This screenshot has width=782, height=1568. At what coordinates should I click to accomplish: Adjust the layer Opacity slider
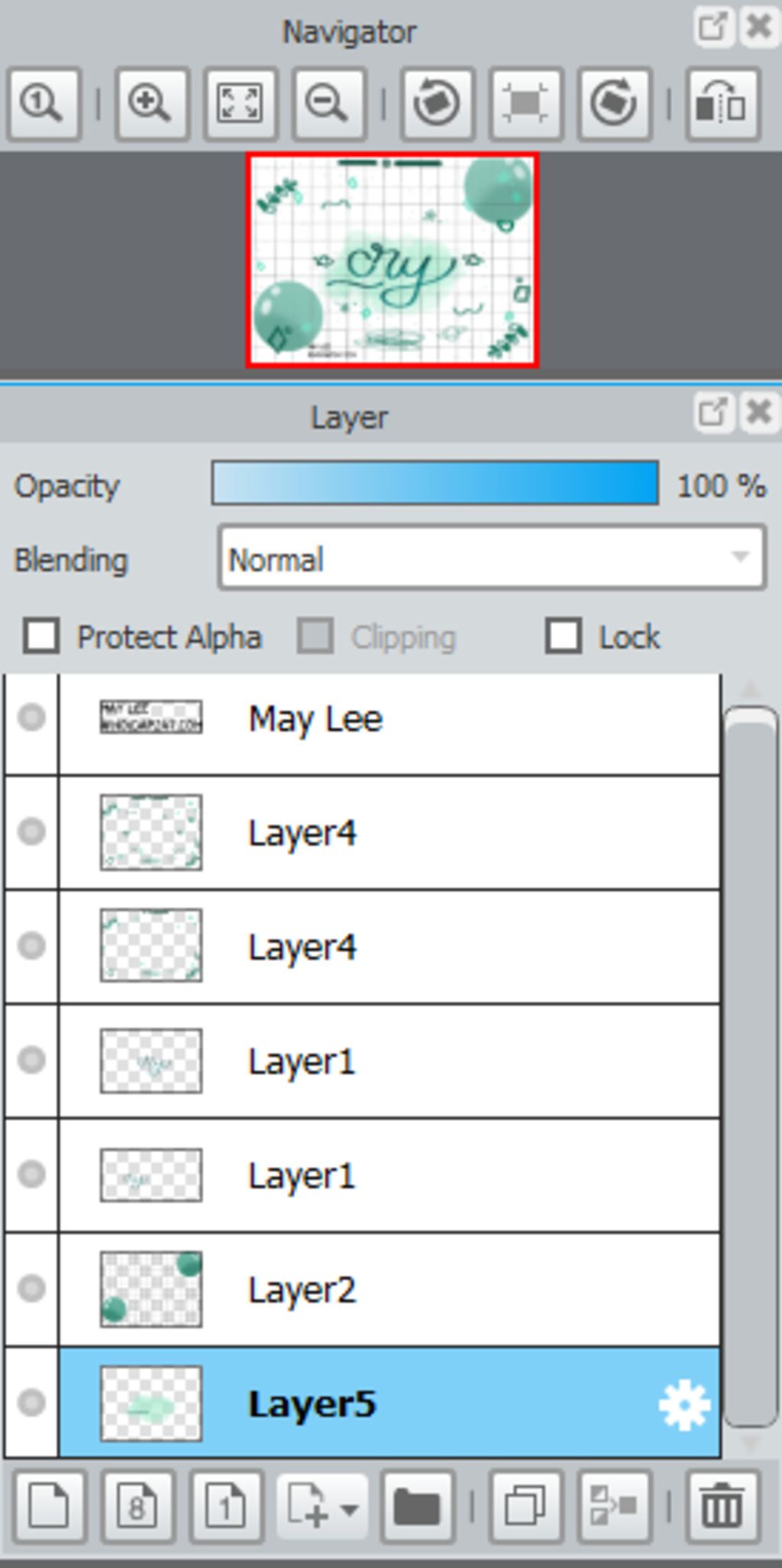point(435,483)
